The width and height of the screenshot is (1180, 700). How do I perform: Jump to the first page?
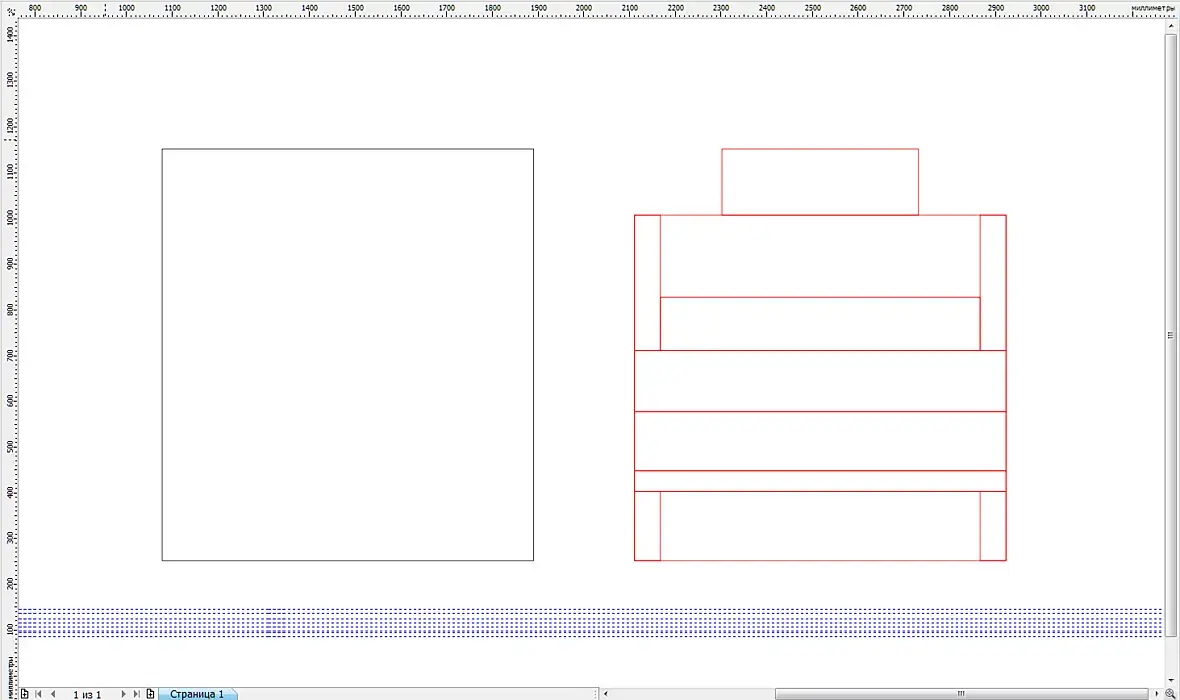click(38, 694)
